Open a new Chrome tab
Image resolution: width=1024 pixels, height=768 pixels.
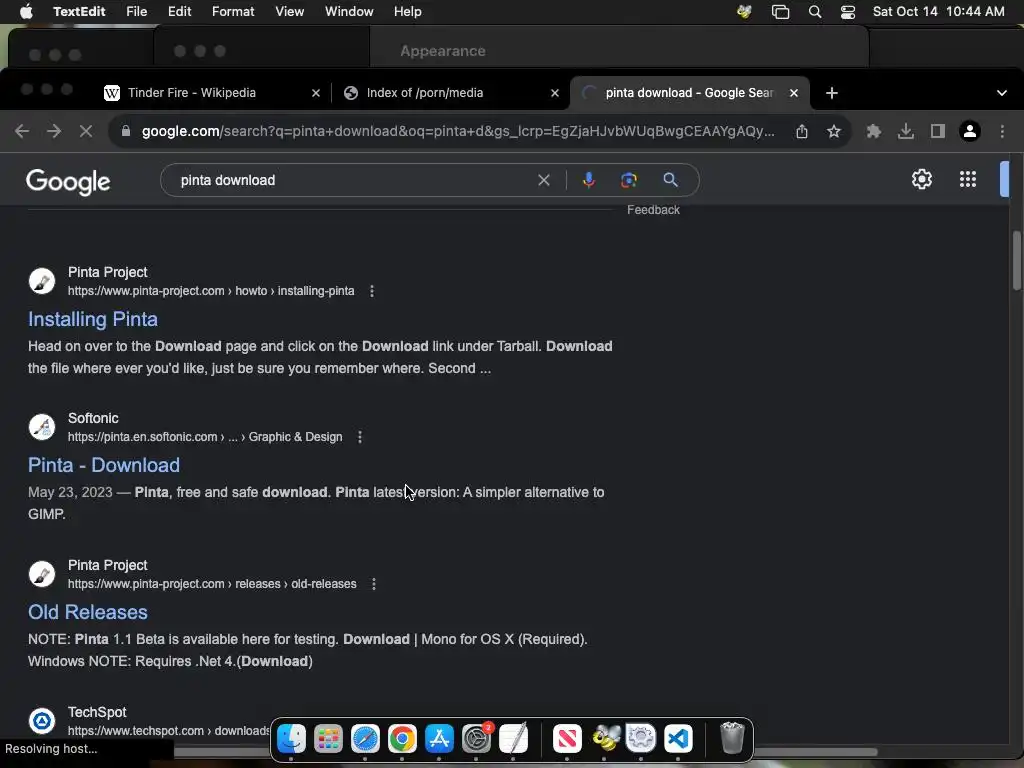(x=831, y=93)
